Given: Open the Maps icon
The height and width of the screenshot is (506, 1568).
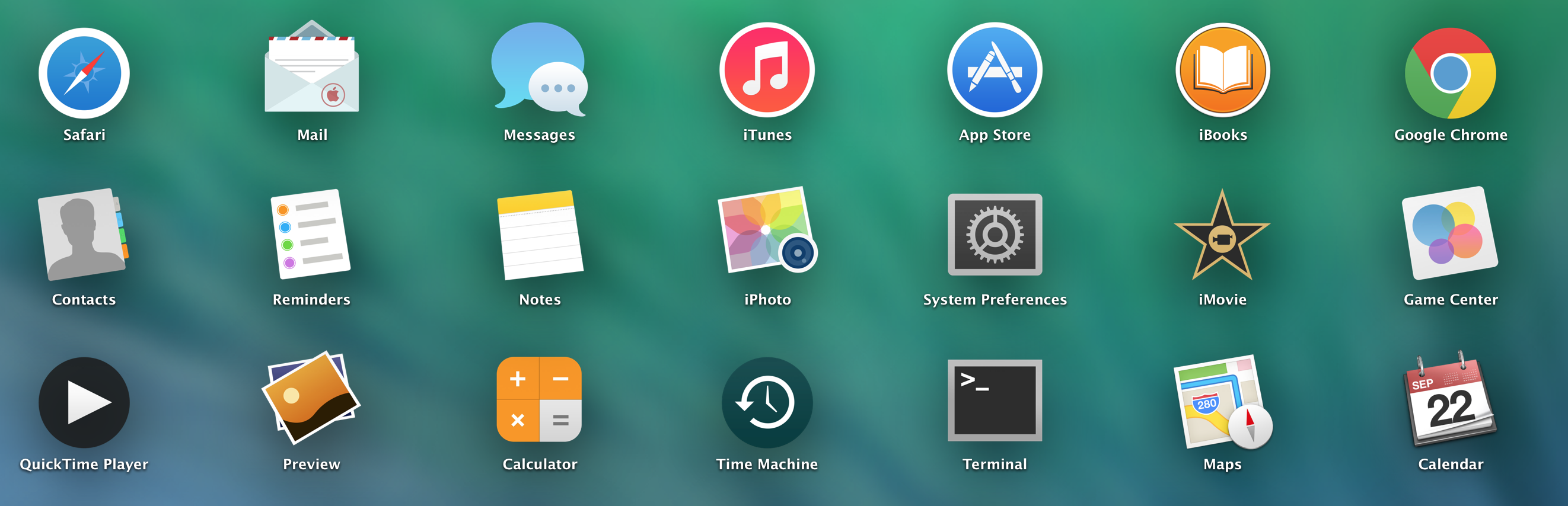Looking at the screenshot, I should [1222, 402].
